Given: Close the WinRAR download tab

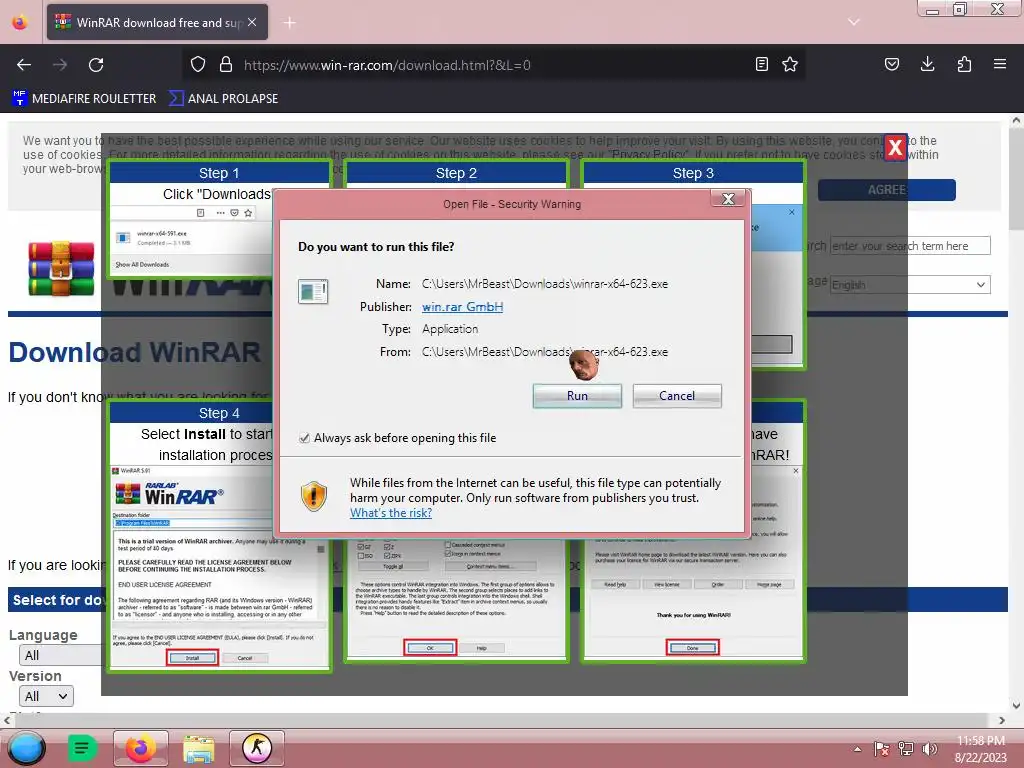Looking at the screenshot, I should (252, 22).
